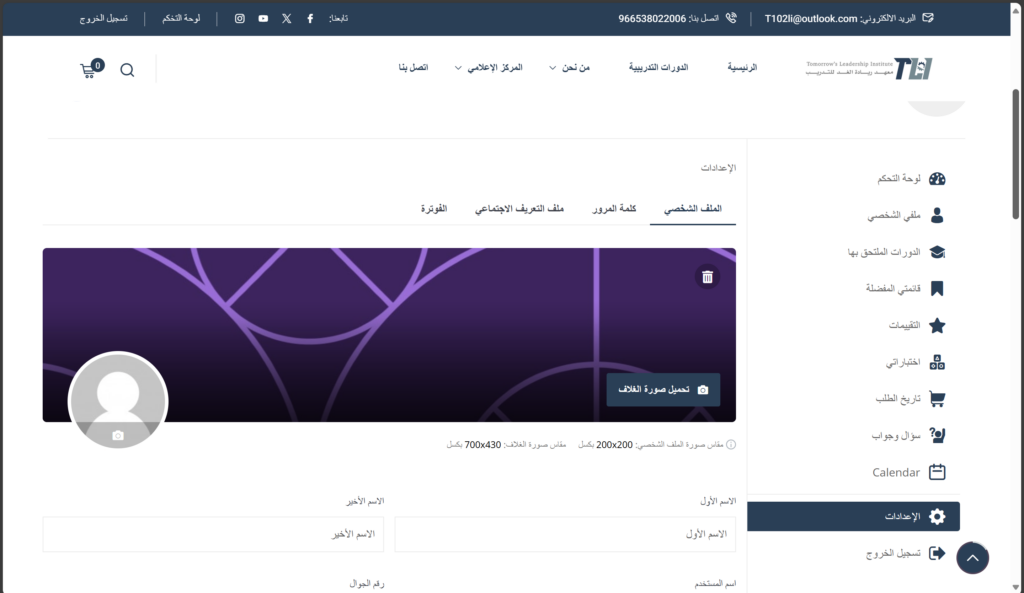Screen dimensions: 1024x593
Task: Open the YouTube social icon
Action: click(x=263, y=18)
